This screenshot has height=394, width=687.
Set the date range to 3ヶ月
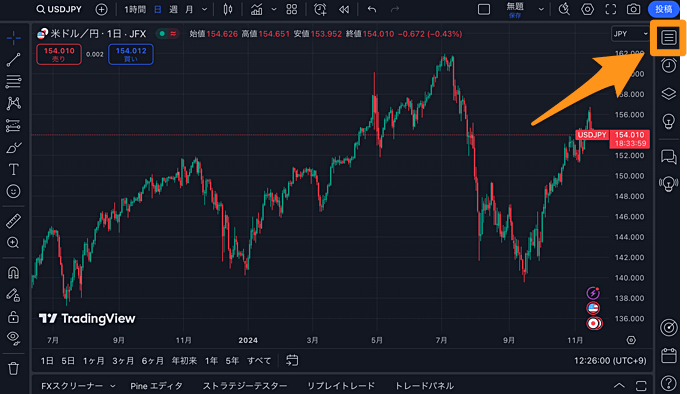pos(123,361)
